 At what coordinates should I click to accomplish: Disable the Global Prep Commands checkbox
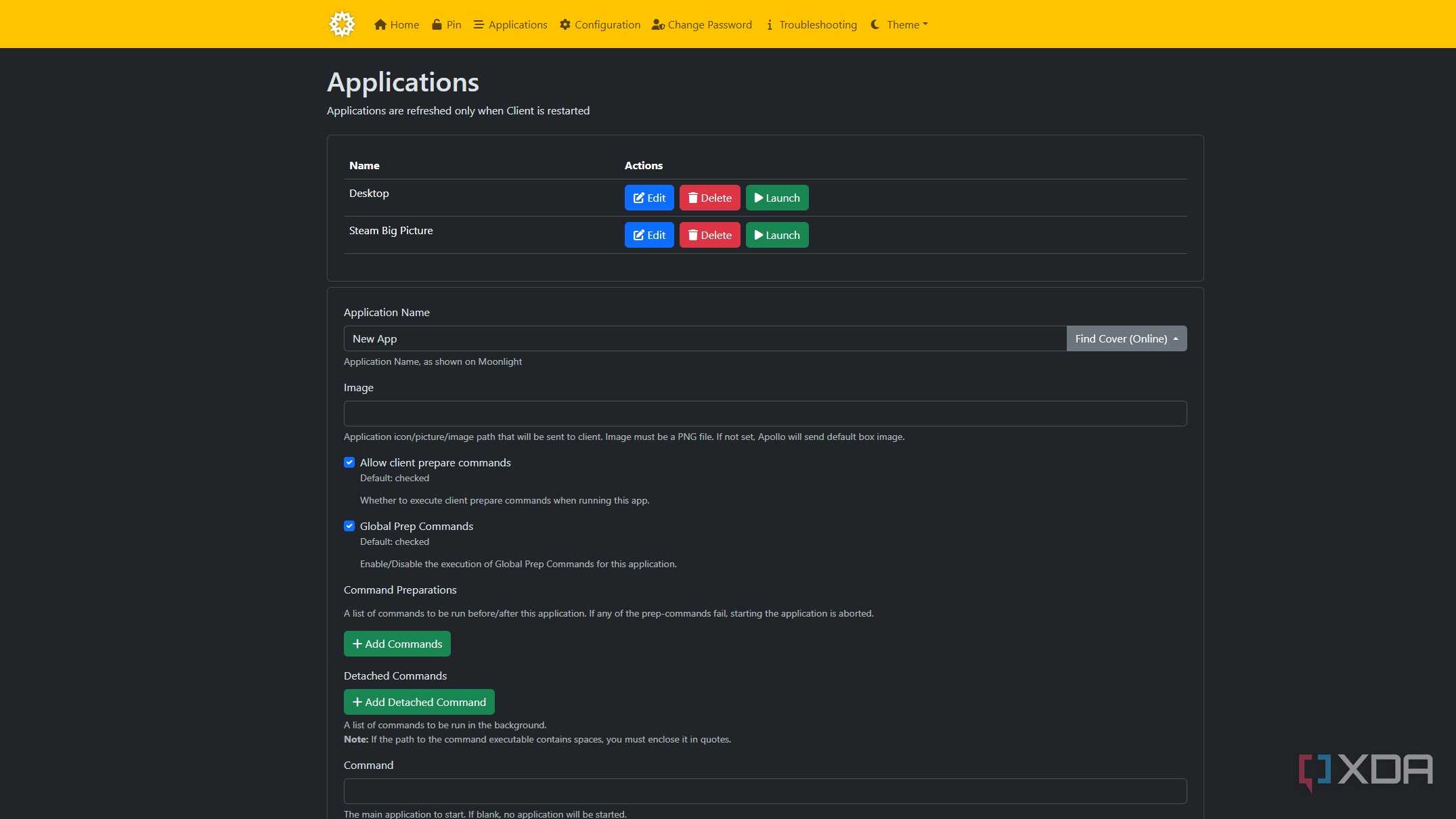tap(349, 526)
